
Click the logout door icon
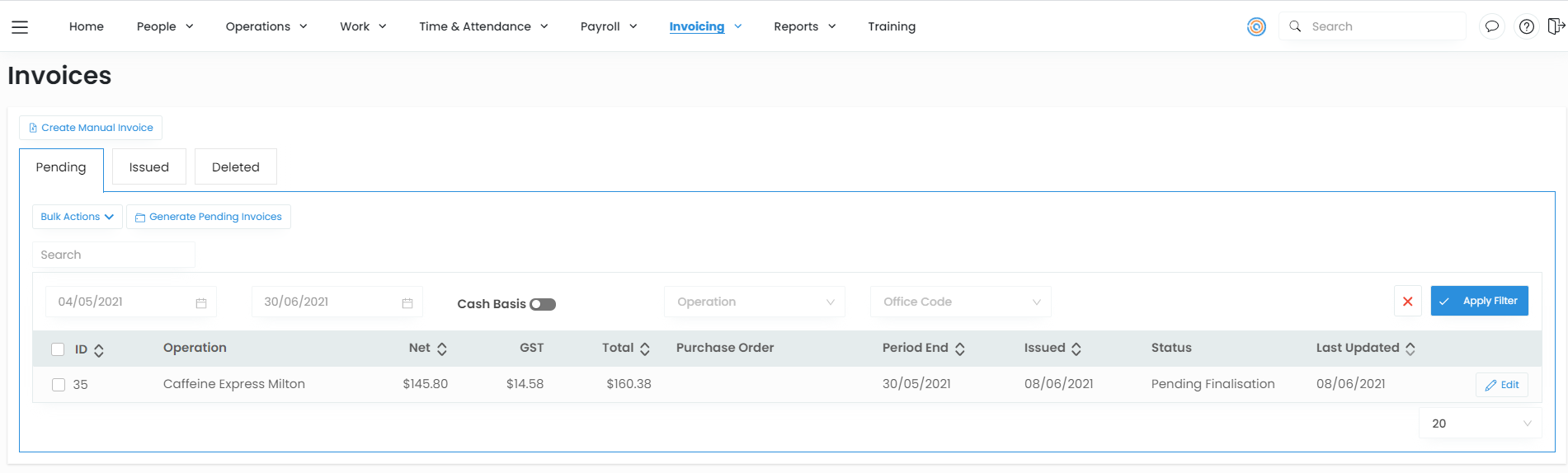(1556, 26)
